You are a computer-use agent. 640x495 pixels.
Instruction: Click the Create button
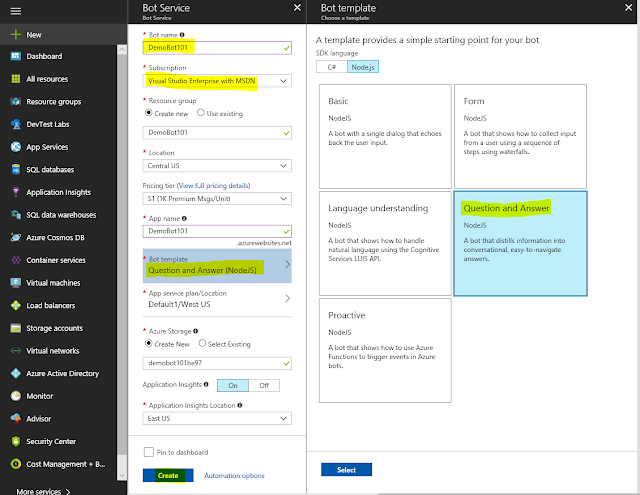coord(168,475)
